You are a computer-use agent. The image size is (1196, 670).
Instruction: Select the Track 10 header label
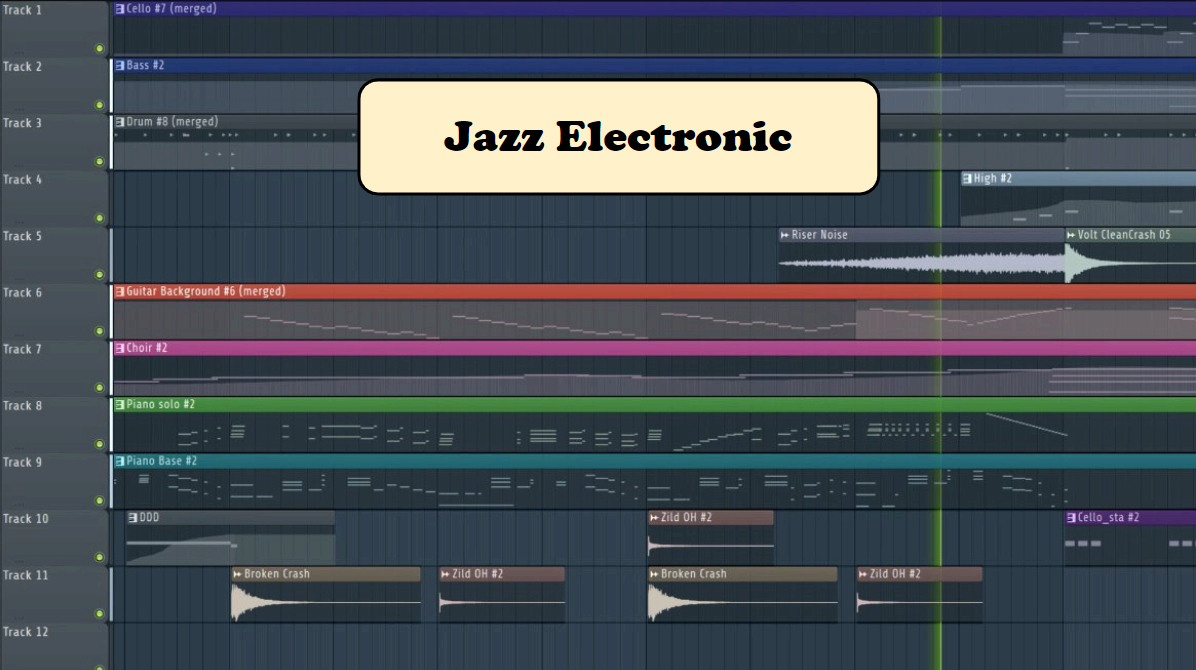point(25,518)
